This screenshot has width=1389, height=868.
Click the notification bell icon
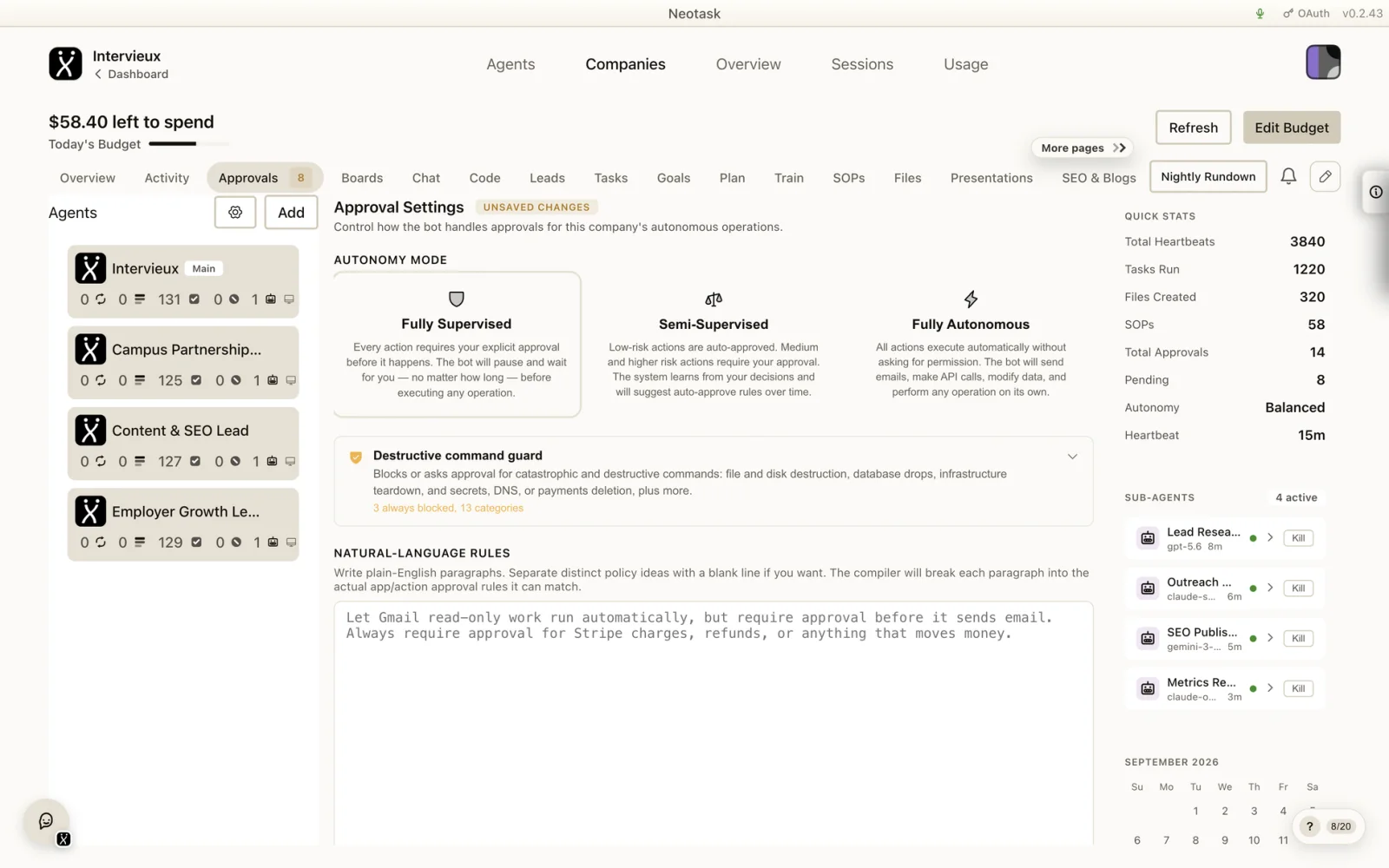pyautogui.click(x=1288, y=176)
